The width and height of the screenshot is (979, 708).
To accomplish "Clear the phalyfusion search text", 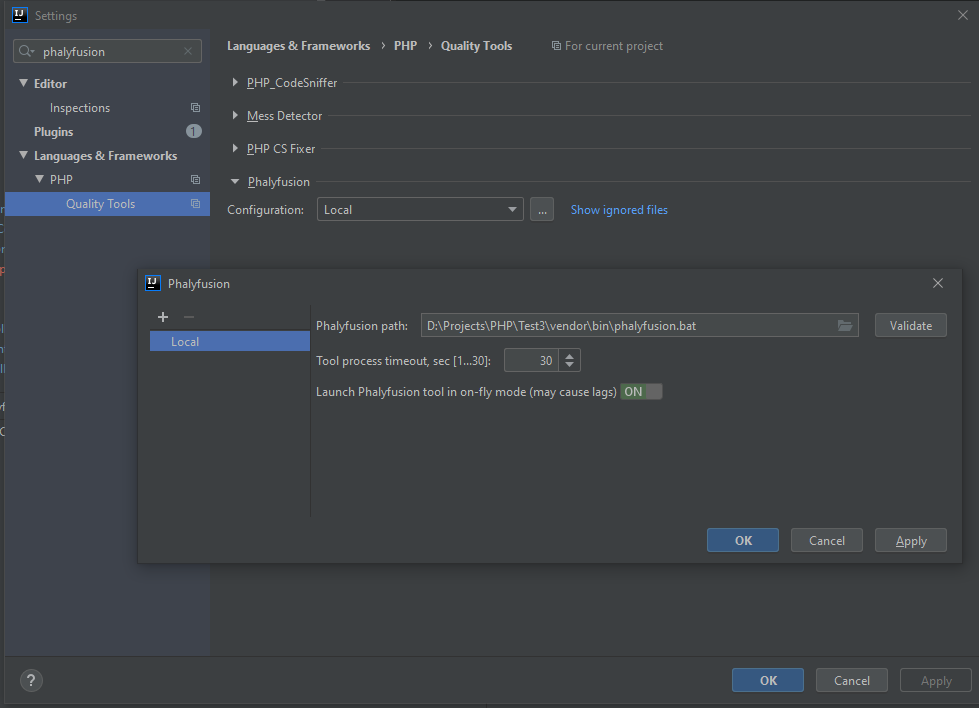I will click(188, 51).
